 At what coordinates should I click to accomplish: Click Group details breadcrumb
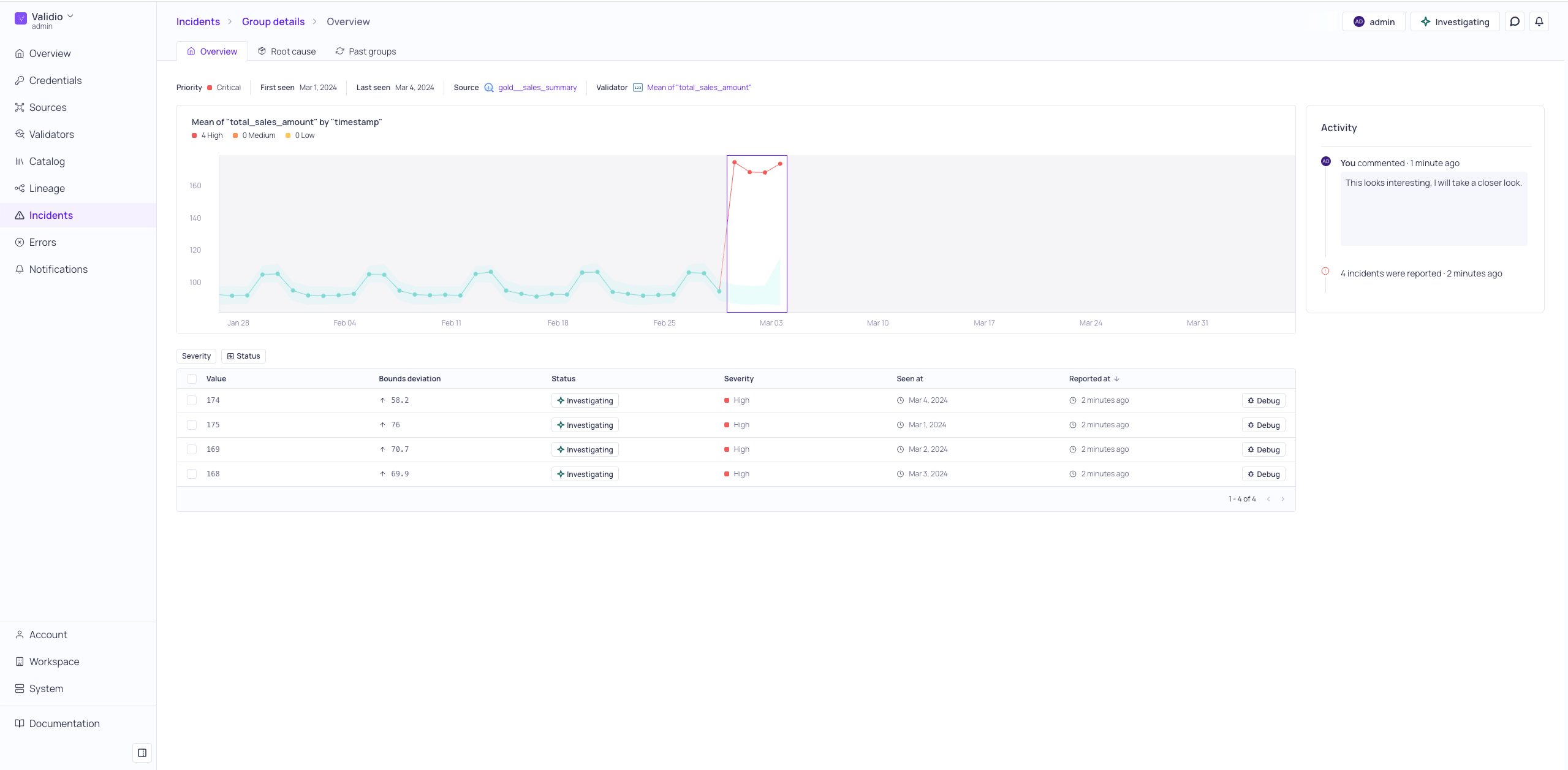[x=273, y=21]
